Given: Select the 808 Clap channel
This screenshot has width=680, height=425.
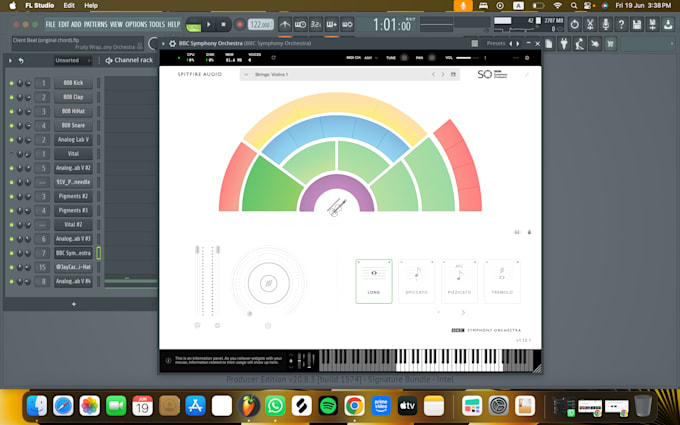Looking at the screenshot, I should pos(73,97).
